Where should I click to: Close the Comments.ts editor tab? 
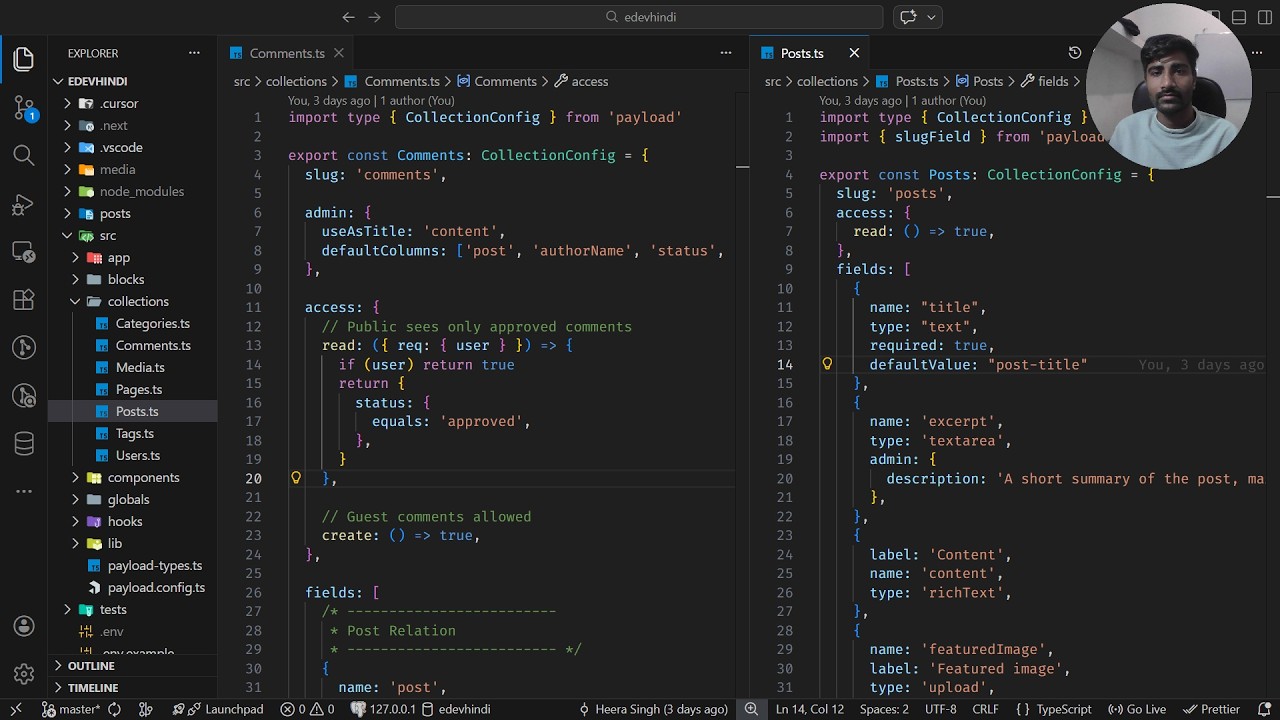[339, 53]
